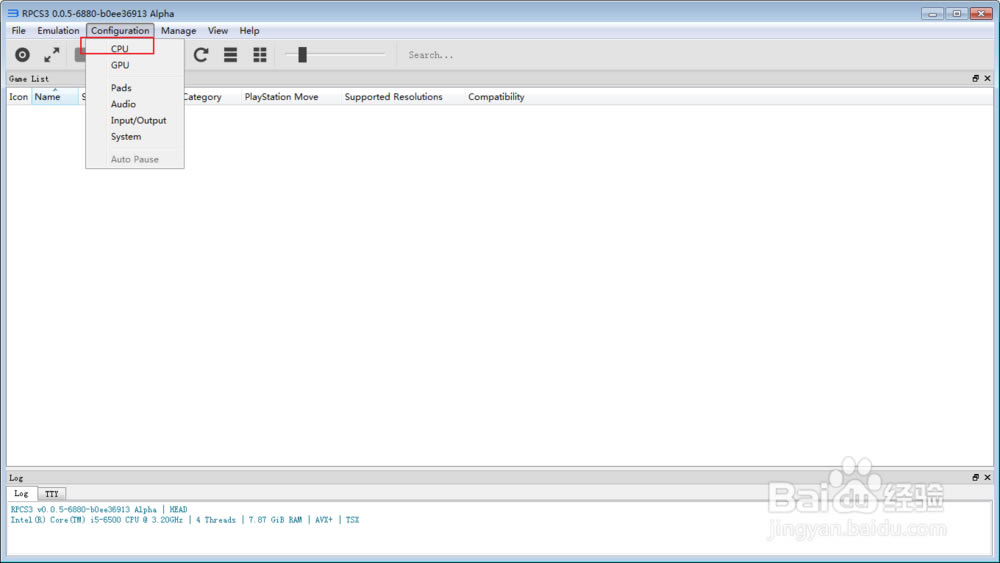Switch to grid view mode icon

point(260,55)
